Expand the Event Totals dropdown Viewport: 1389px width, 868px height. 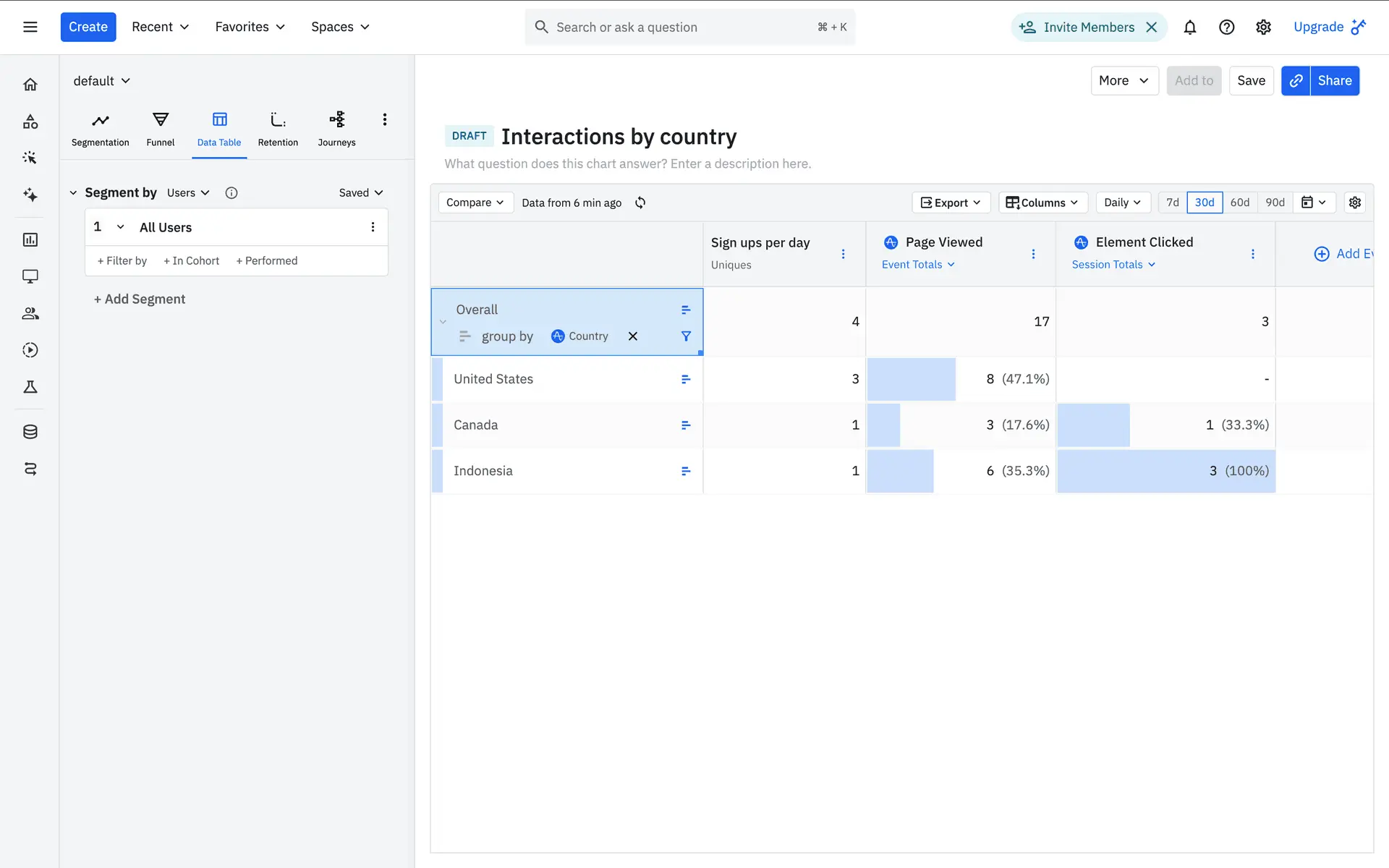(918, 265)
